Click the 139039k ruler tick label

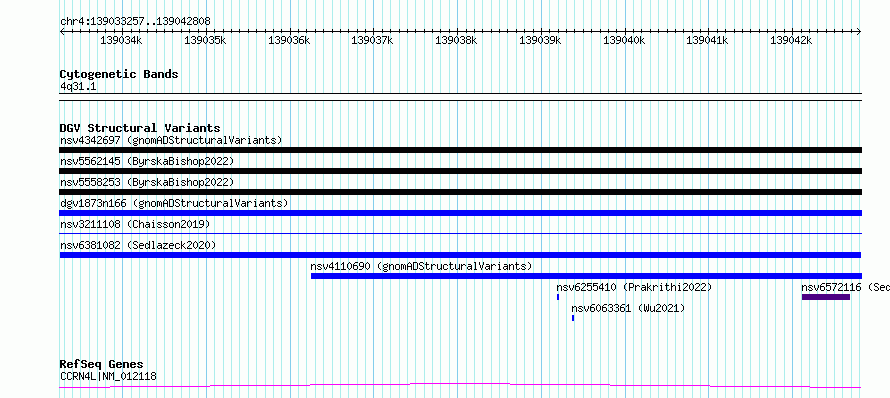pos(540,40)
